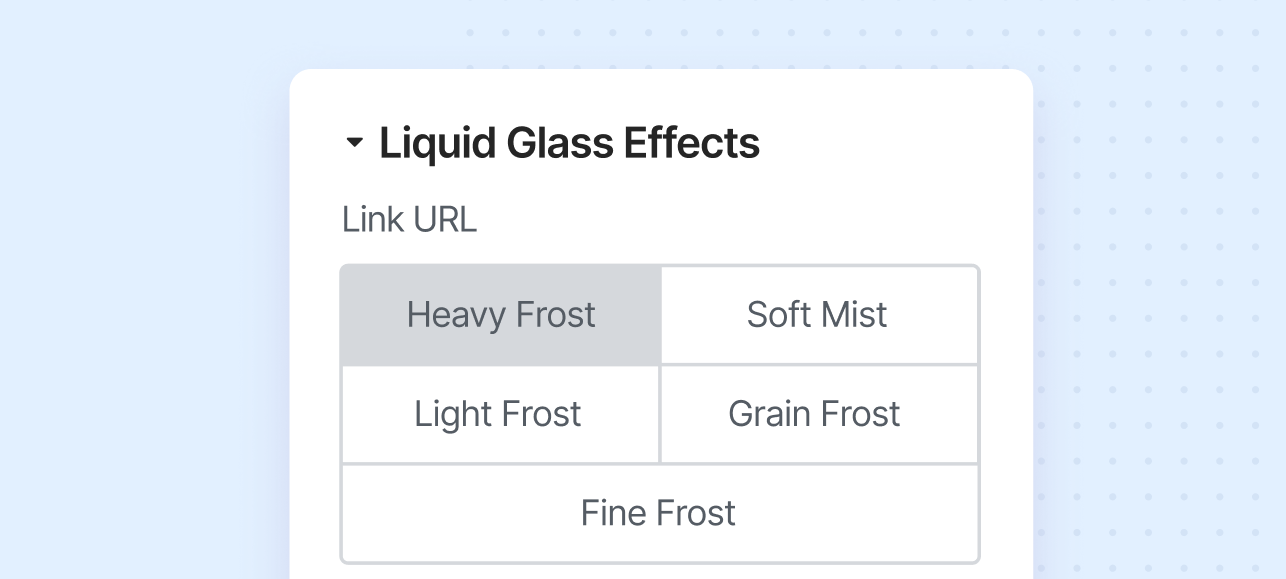1286x579 pixels.
Task: Click the Link URL label
Action: (x=409, y=220)
